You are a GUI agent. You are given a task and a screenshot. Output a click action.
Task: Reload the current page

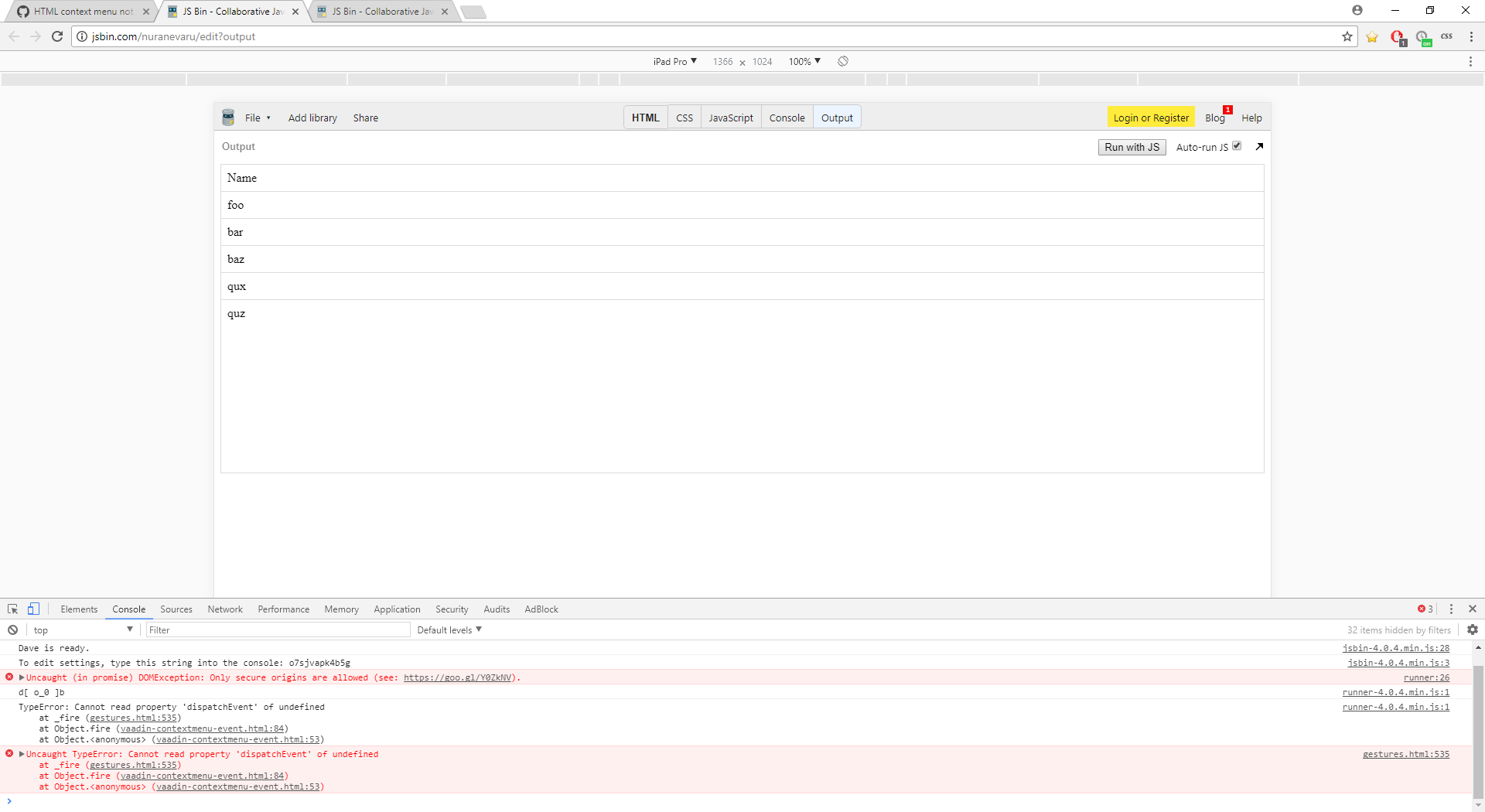click(57, 36)
